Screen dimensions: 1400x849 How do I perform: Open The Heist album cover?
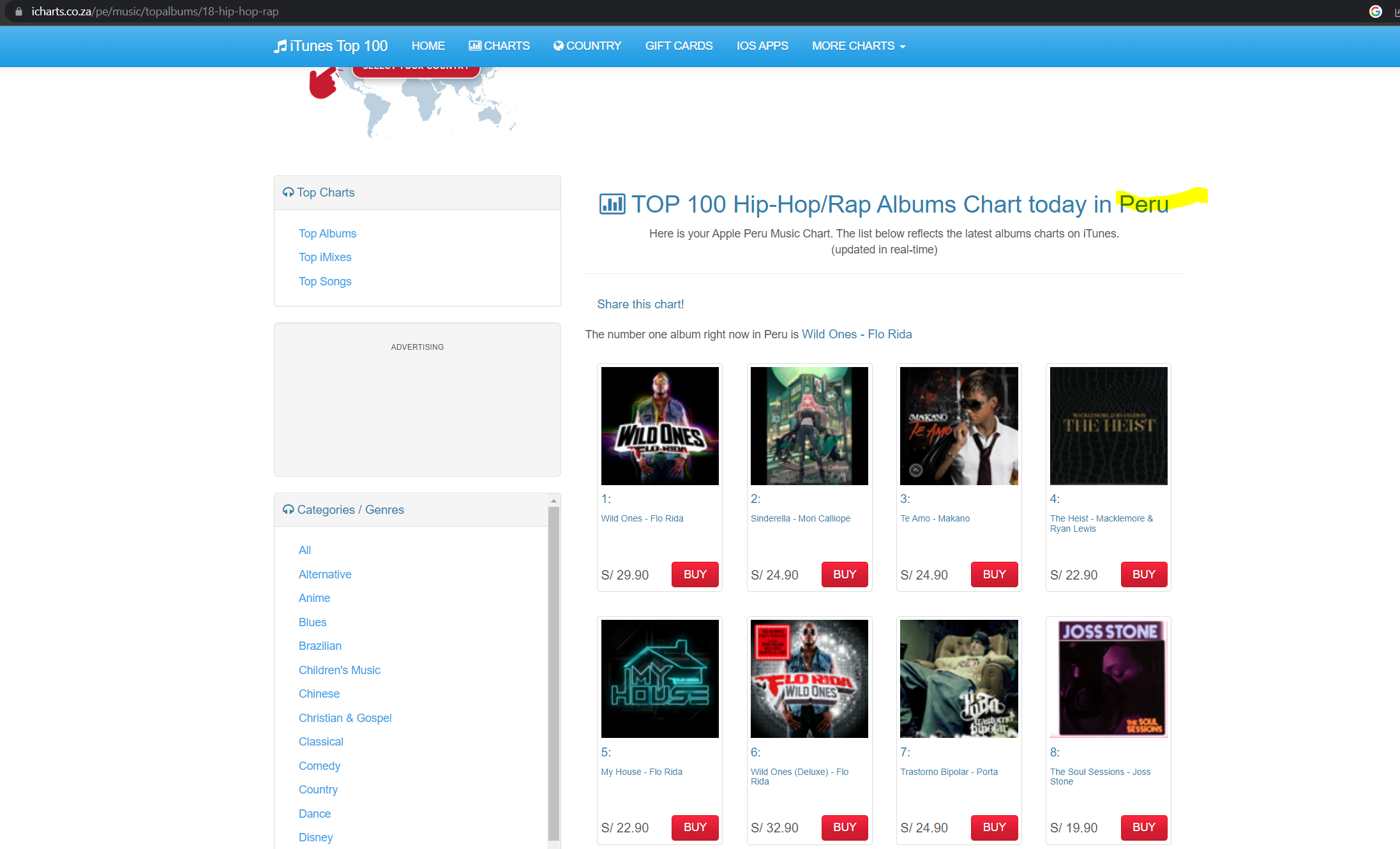point(1108,426)
